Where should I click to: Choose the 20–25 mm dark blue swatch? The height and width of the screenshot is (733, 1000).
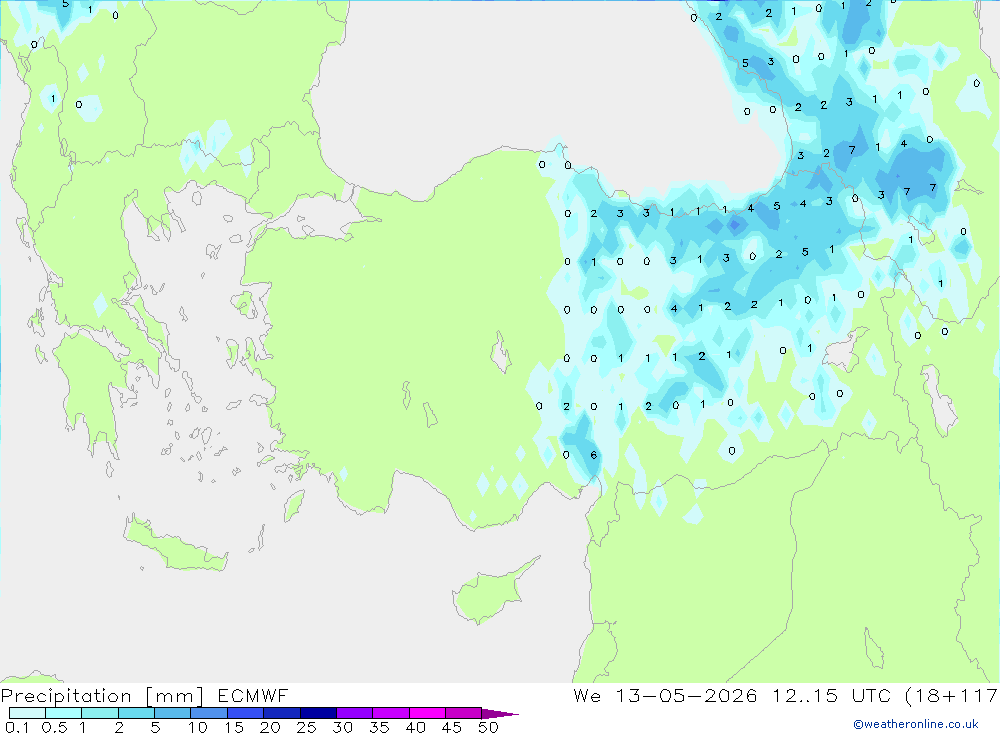coord(282,713)
